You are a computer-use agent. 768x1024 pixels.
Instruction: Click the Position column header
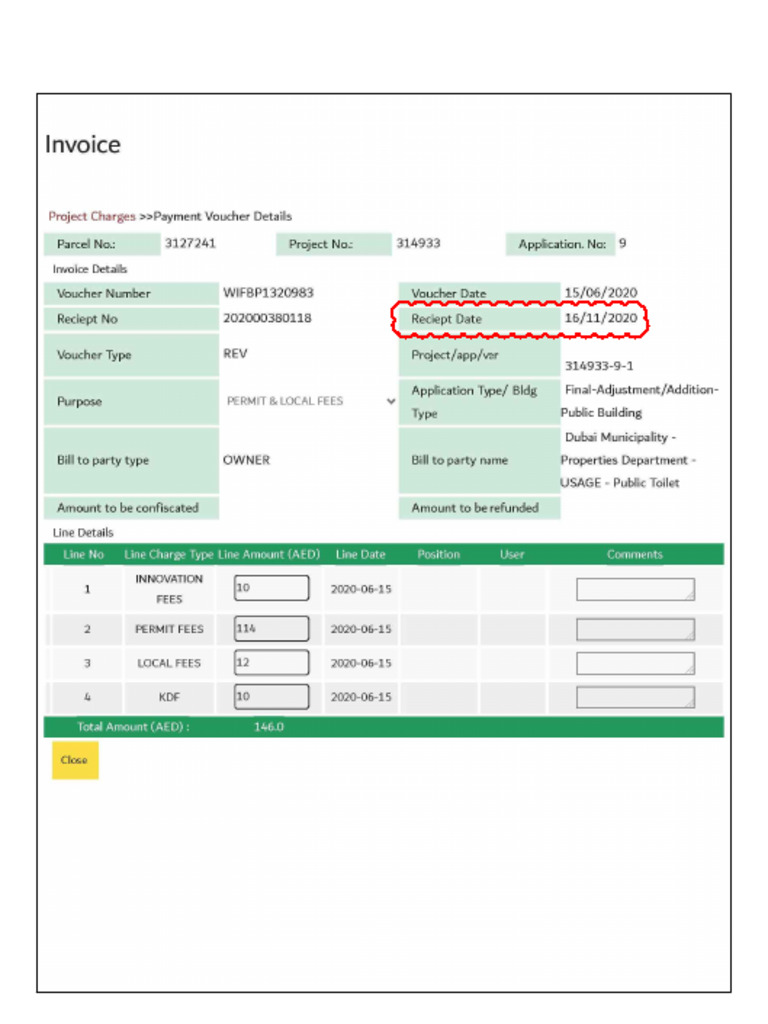point(439,554)
